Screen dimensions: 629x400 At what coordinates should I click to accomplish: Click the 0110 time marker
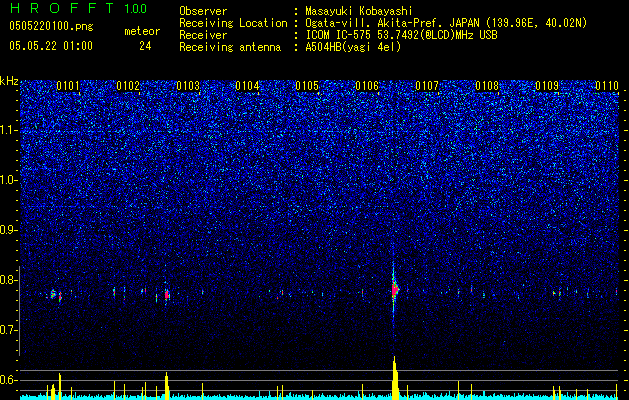coord(607,86)
